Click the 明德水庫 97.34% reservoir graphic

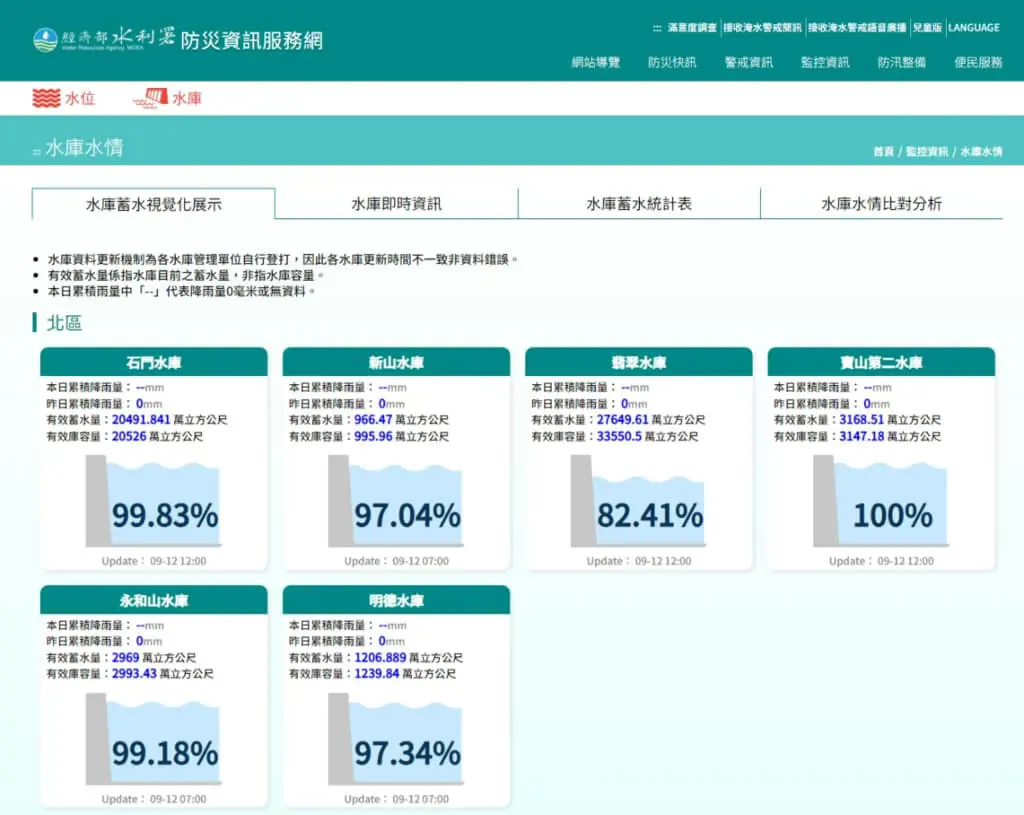coord(396,739)
